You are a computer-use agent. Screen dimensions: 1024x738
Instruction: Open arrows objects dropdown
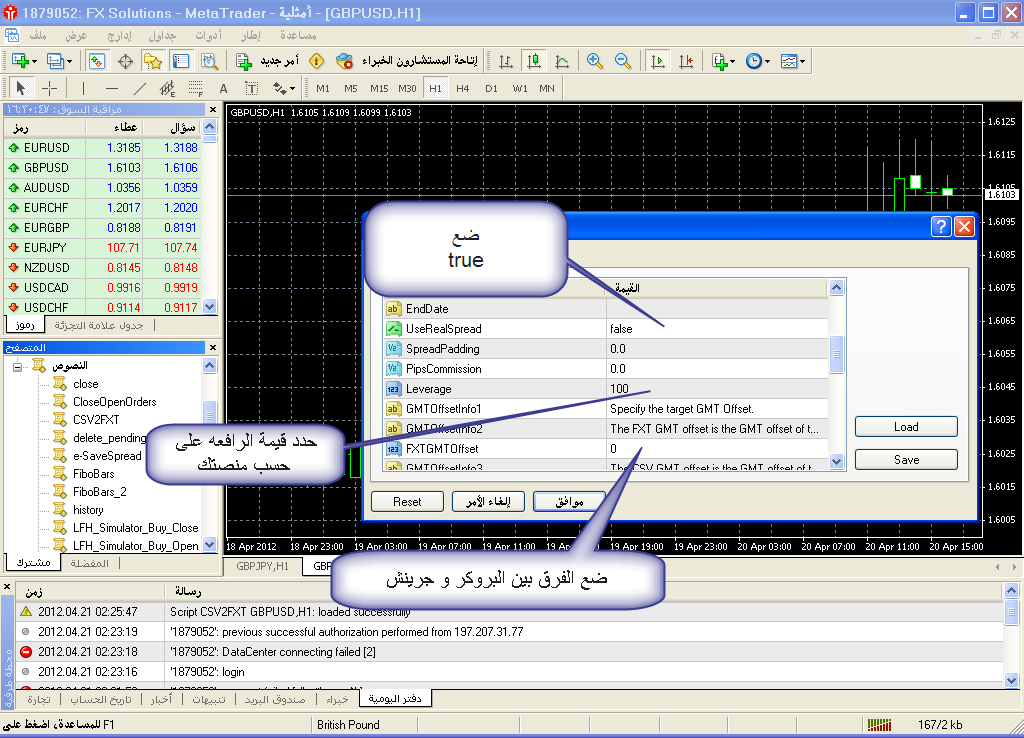(x=283, y=88)
